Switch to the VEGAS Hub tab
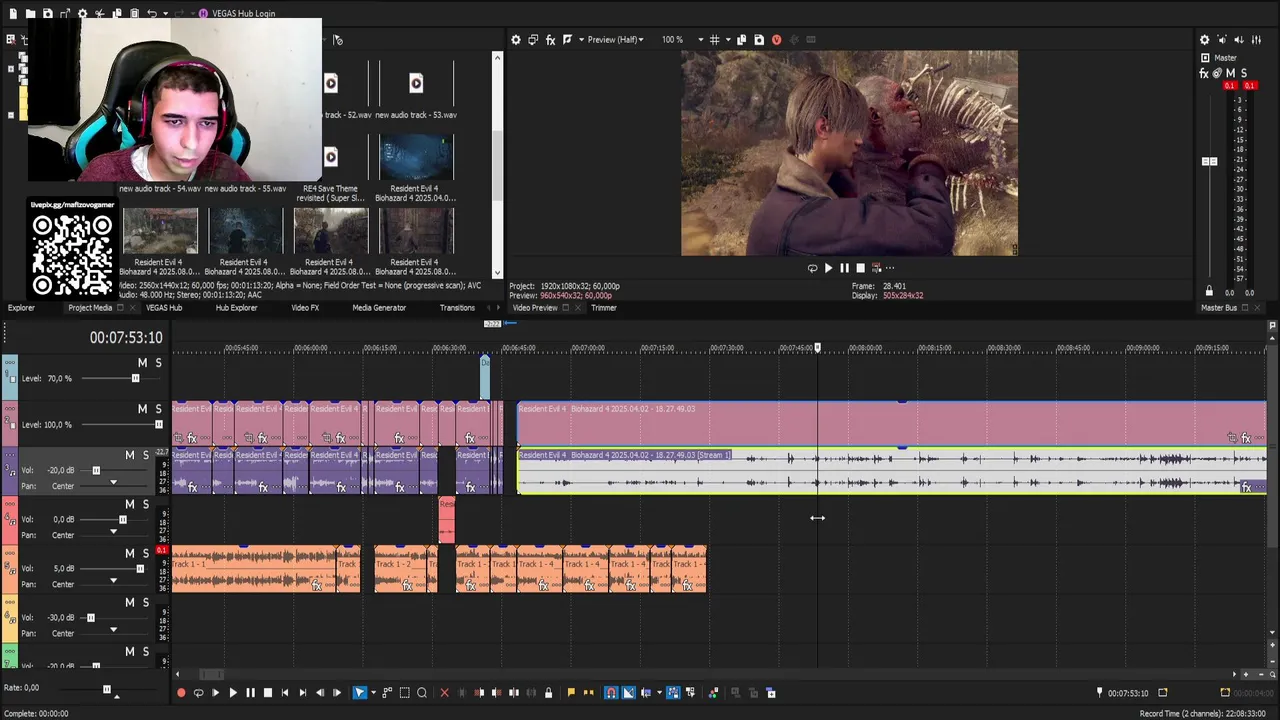Screen dimensions: 1280x720 pos(164,308)
